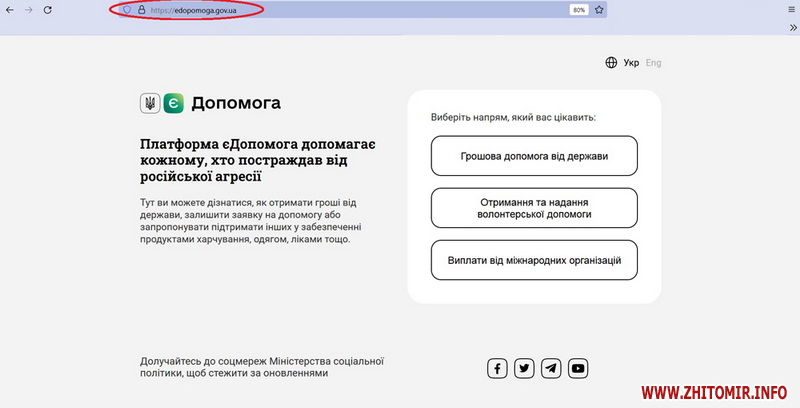
Task: Open the Telegram channel icon
Action: pos(551,368)
